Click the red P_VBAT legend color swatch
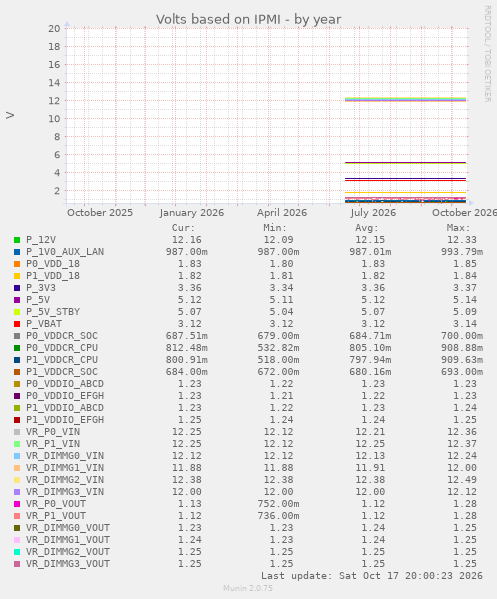Viewport: 497px width, 599px height. [x=17, y=324]
